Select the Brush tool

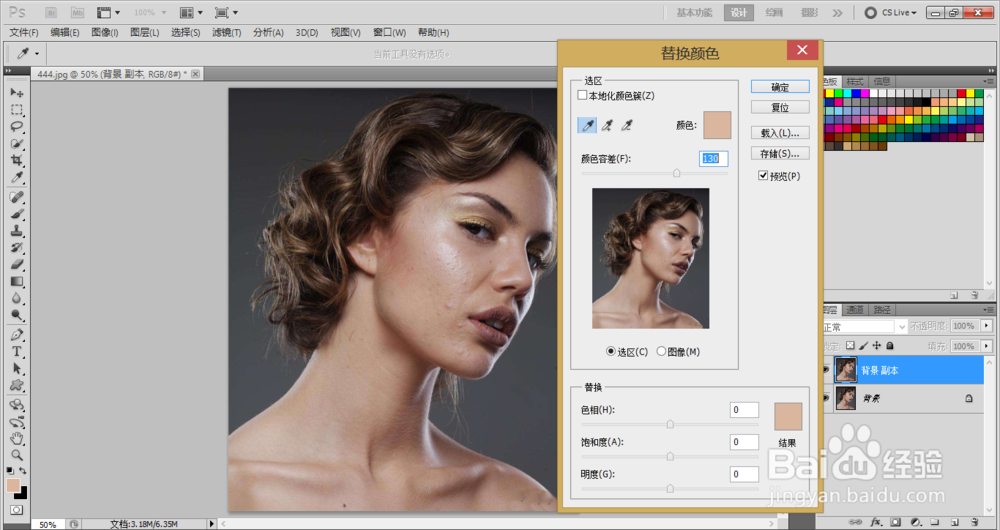point(17,214)
